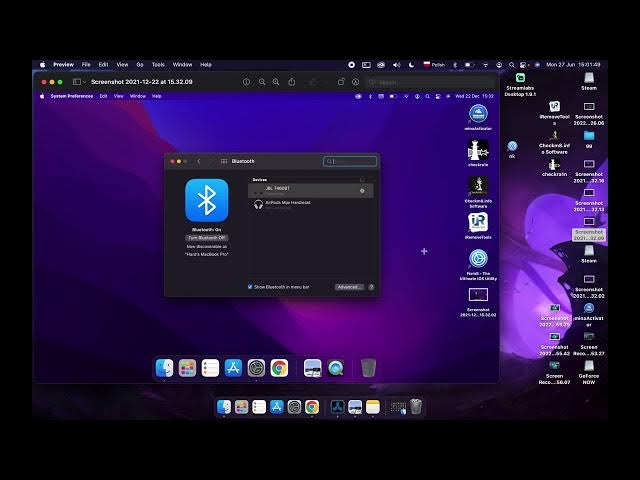Click the back chevron in Bluetooth window title bar

click(x=199, y=161)
